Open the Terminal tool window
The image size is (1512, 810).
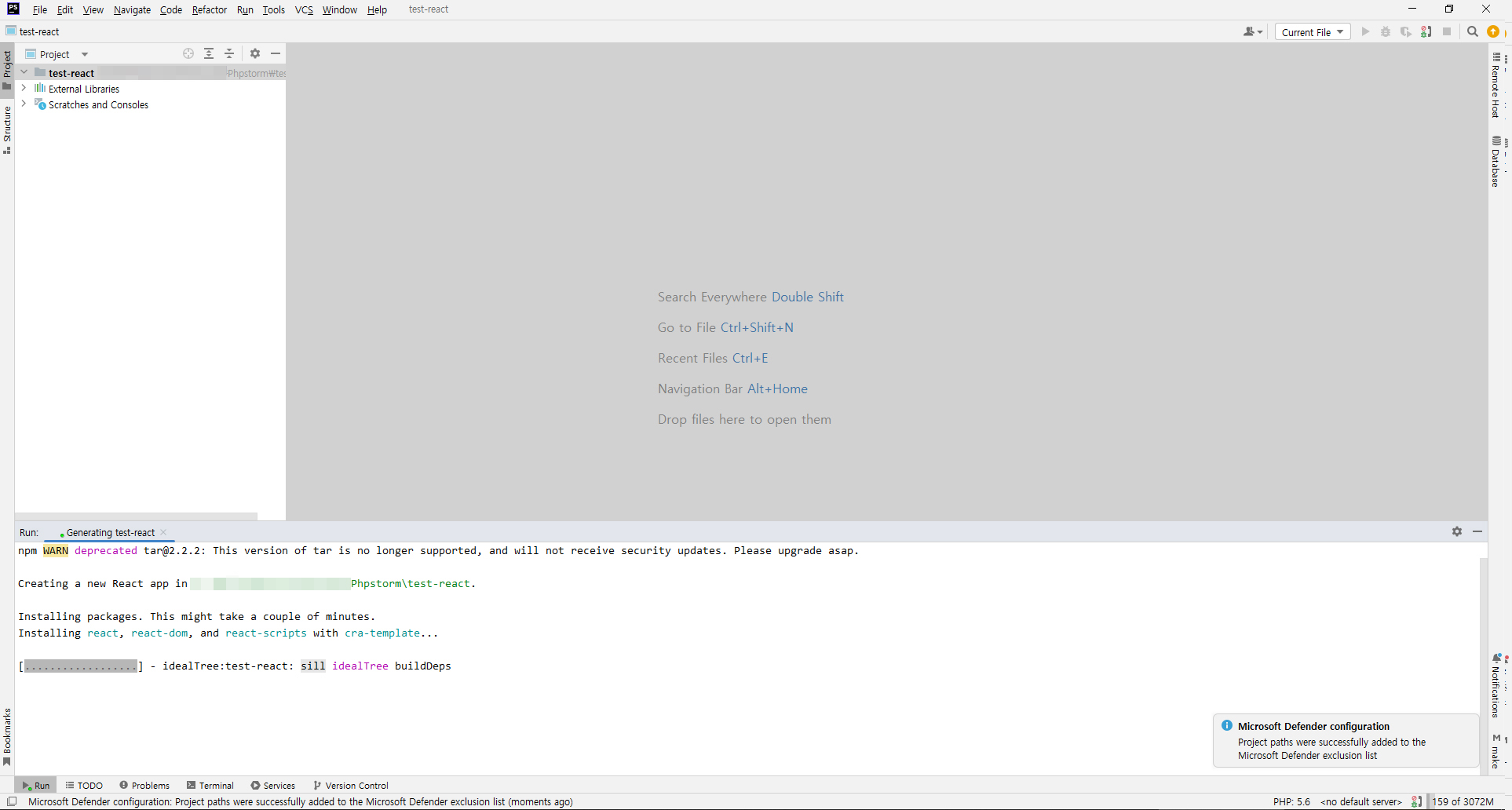[210, 785]
